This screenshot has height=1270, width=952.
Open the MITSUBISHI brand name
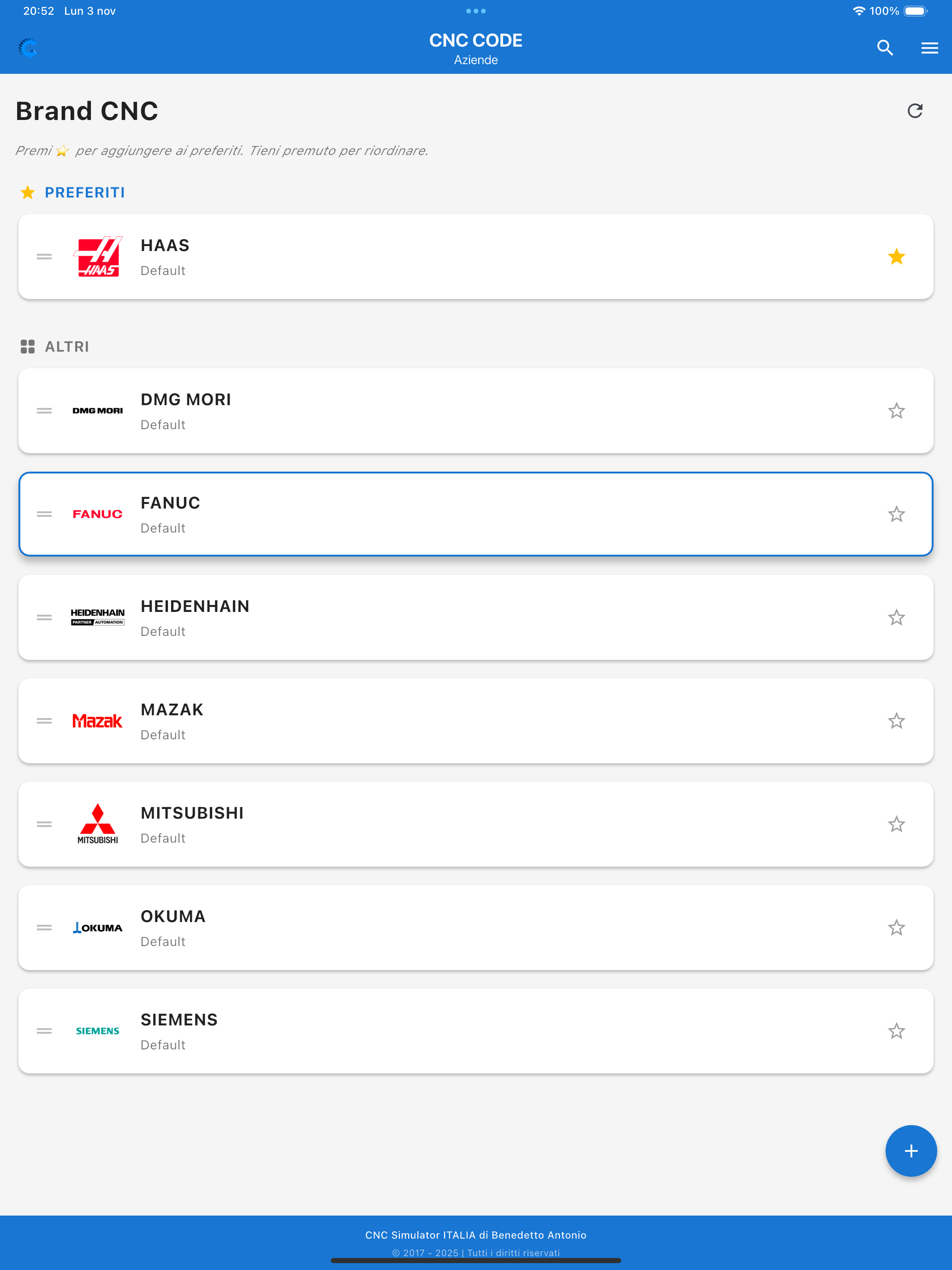click(192, 812)
